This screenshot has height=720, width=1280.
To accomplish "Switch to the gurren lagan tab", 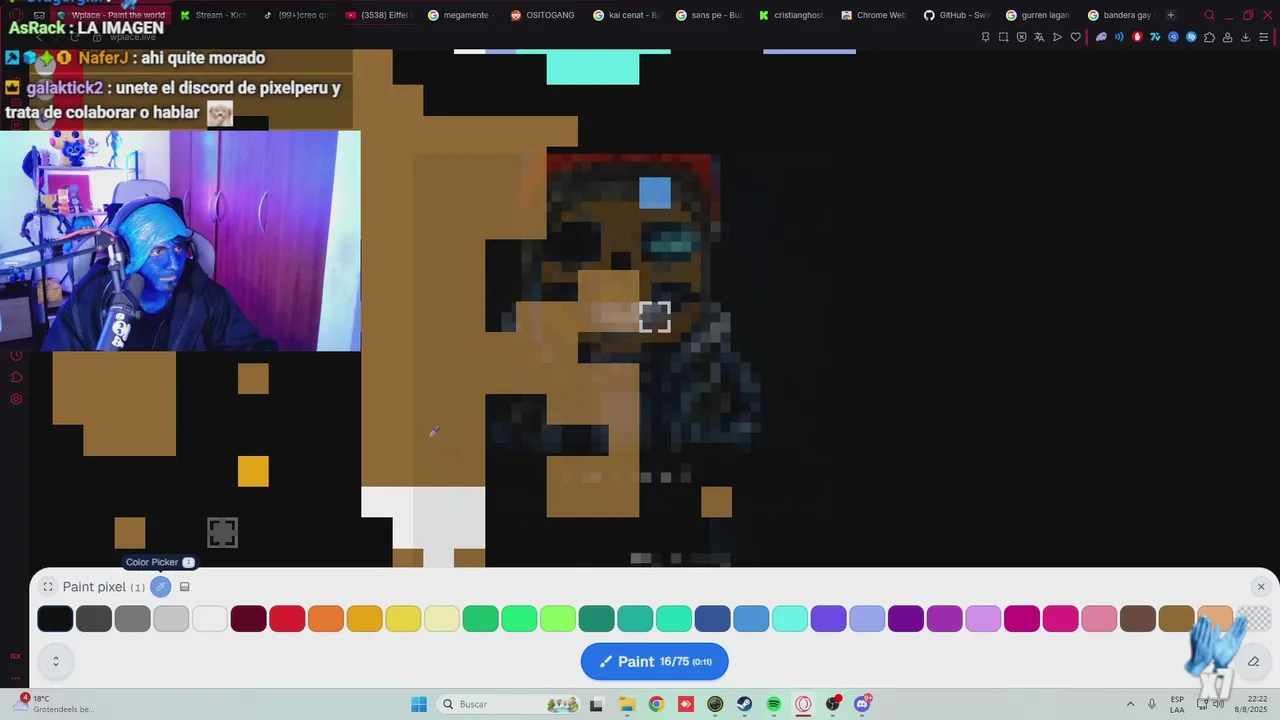I will pos(1038,15).
